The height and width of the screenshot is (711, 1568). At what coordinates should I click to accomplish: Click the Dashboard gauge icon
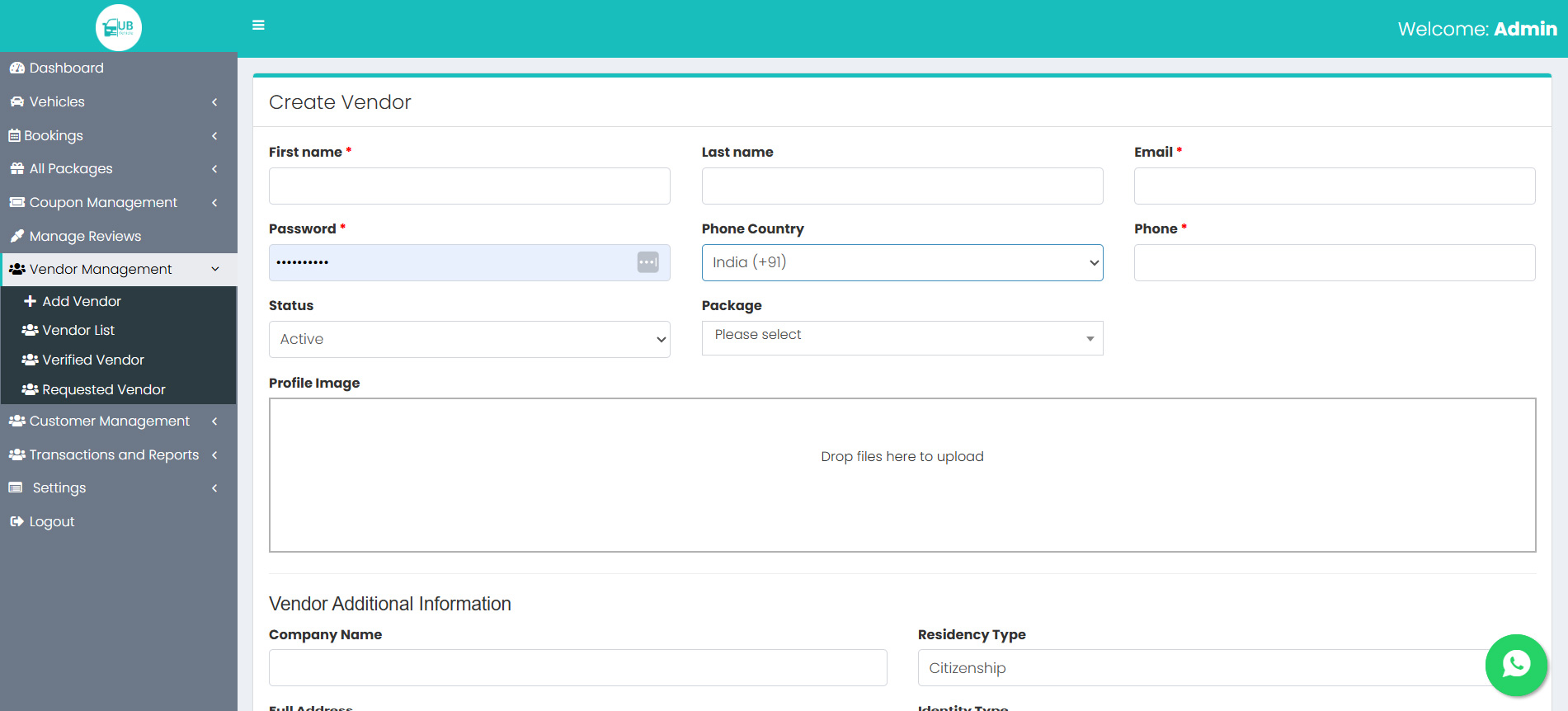pos(17,68)
